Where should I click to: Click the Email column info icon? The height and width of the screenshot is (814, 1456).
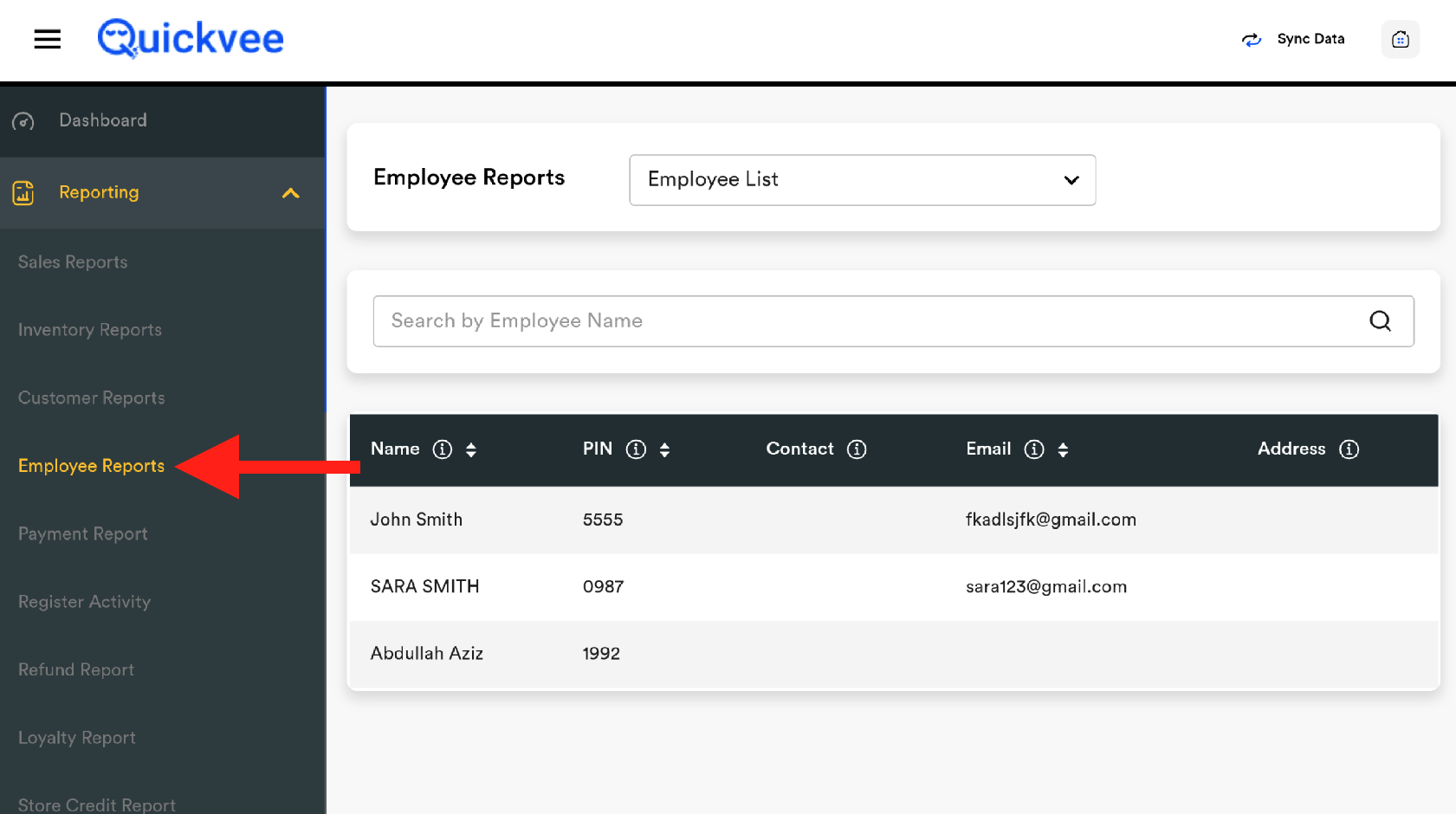point(1034,449)
